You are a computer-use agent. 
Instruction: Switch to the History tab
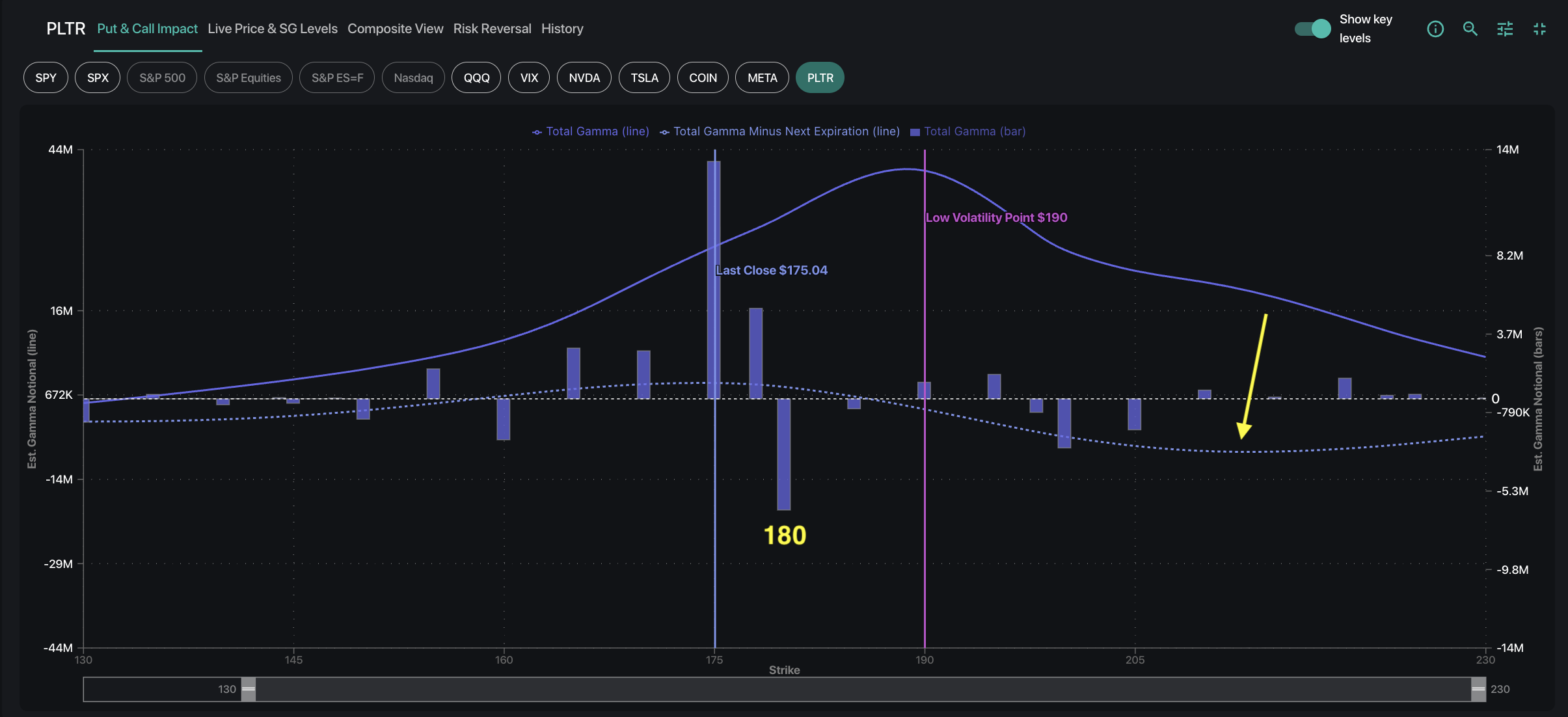[x=562, y=29]
